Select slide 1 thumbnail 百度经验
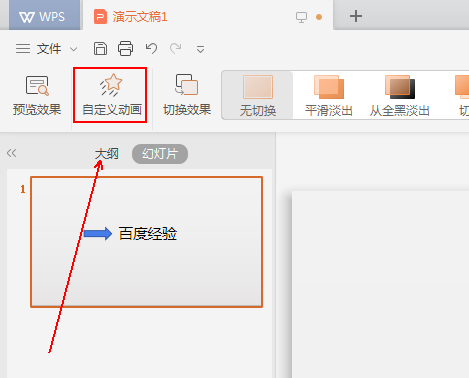The image size is (469, 378). 147,242
